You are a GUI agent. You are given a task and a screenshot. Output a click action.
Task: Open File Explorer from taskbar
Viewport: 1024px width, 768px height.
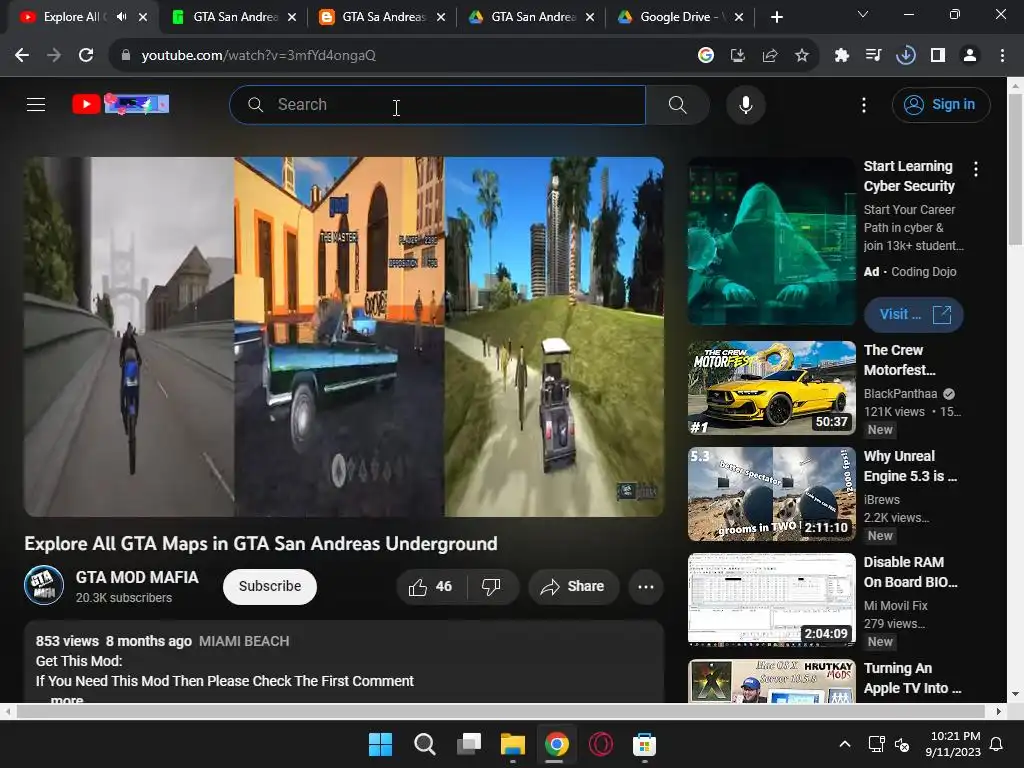513,744
